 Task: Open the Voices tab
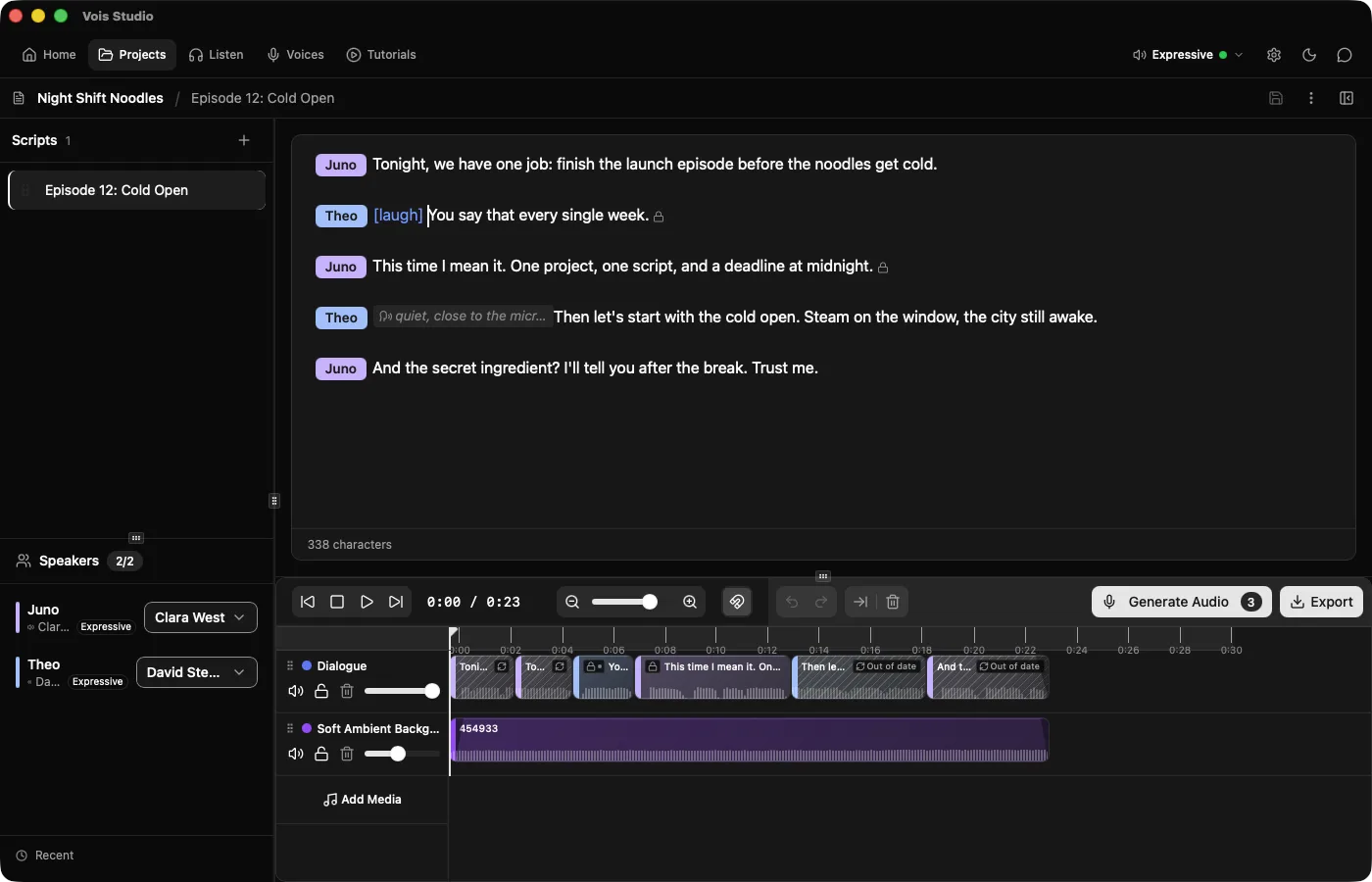[x=296, y=55]
